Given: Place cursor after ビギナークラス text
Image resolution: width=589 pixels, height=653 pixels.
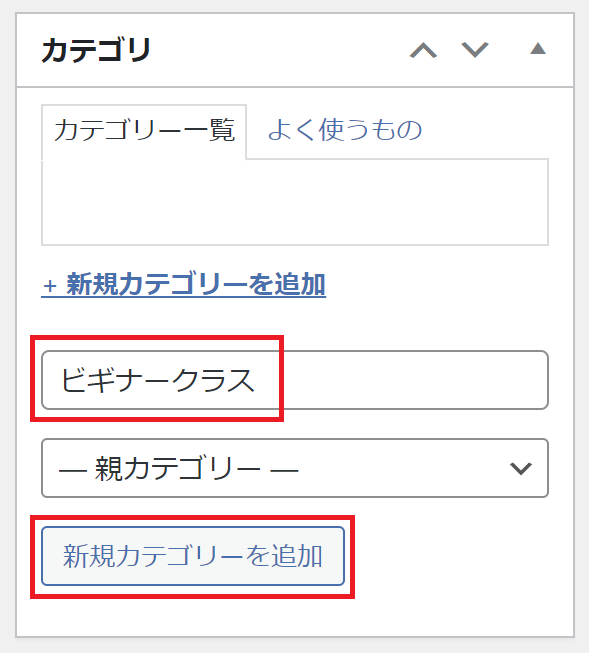Looking at the screenshot, I should point(256,380).
